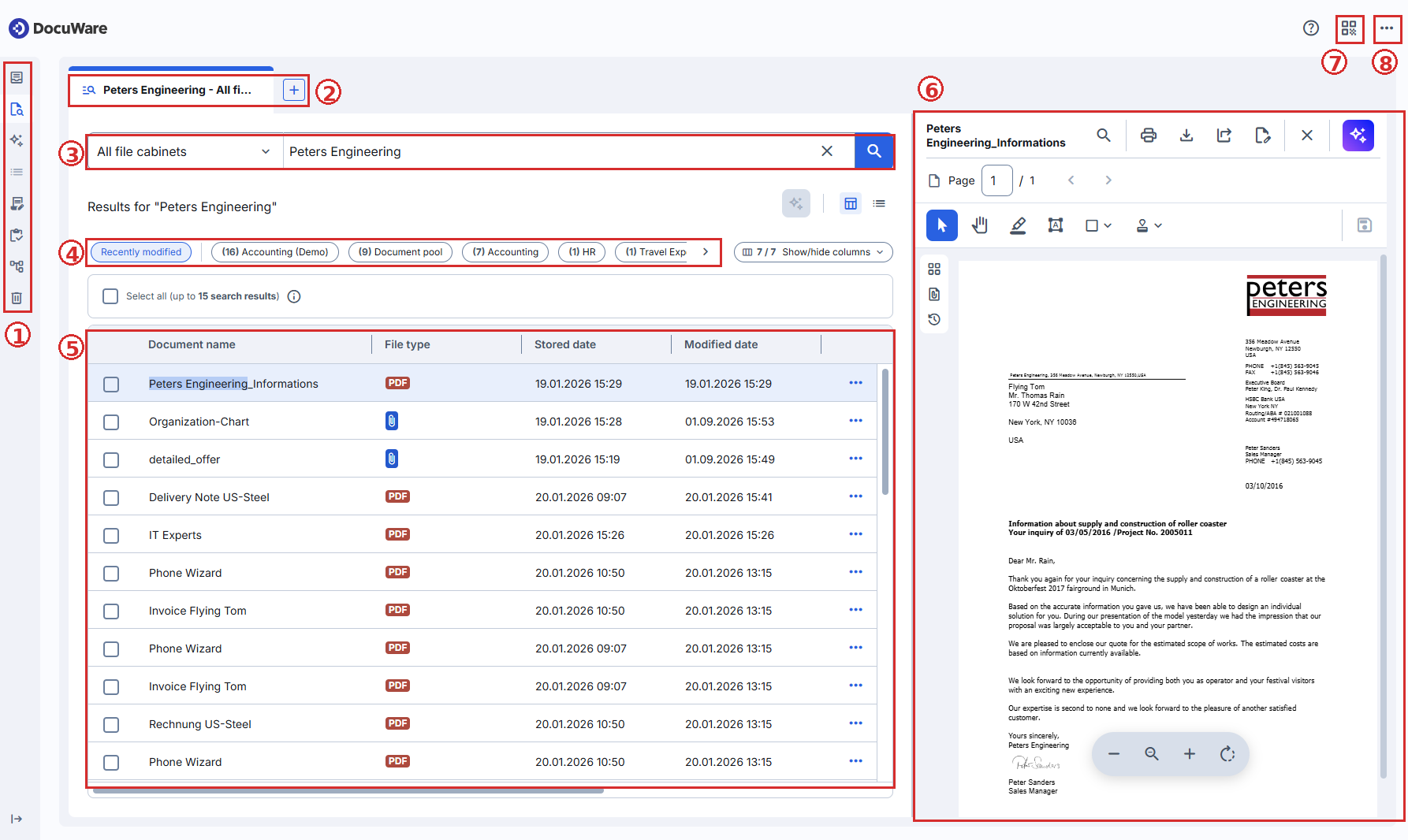The width and height of the screenshot is (1408, 840).
Task: Select the Peters Engineering - All fi... tab
Action: coord(171,90)
